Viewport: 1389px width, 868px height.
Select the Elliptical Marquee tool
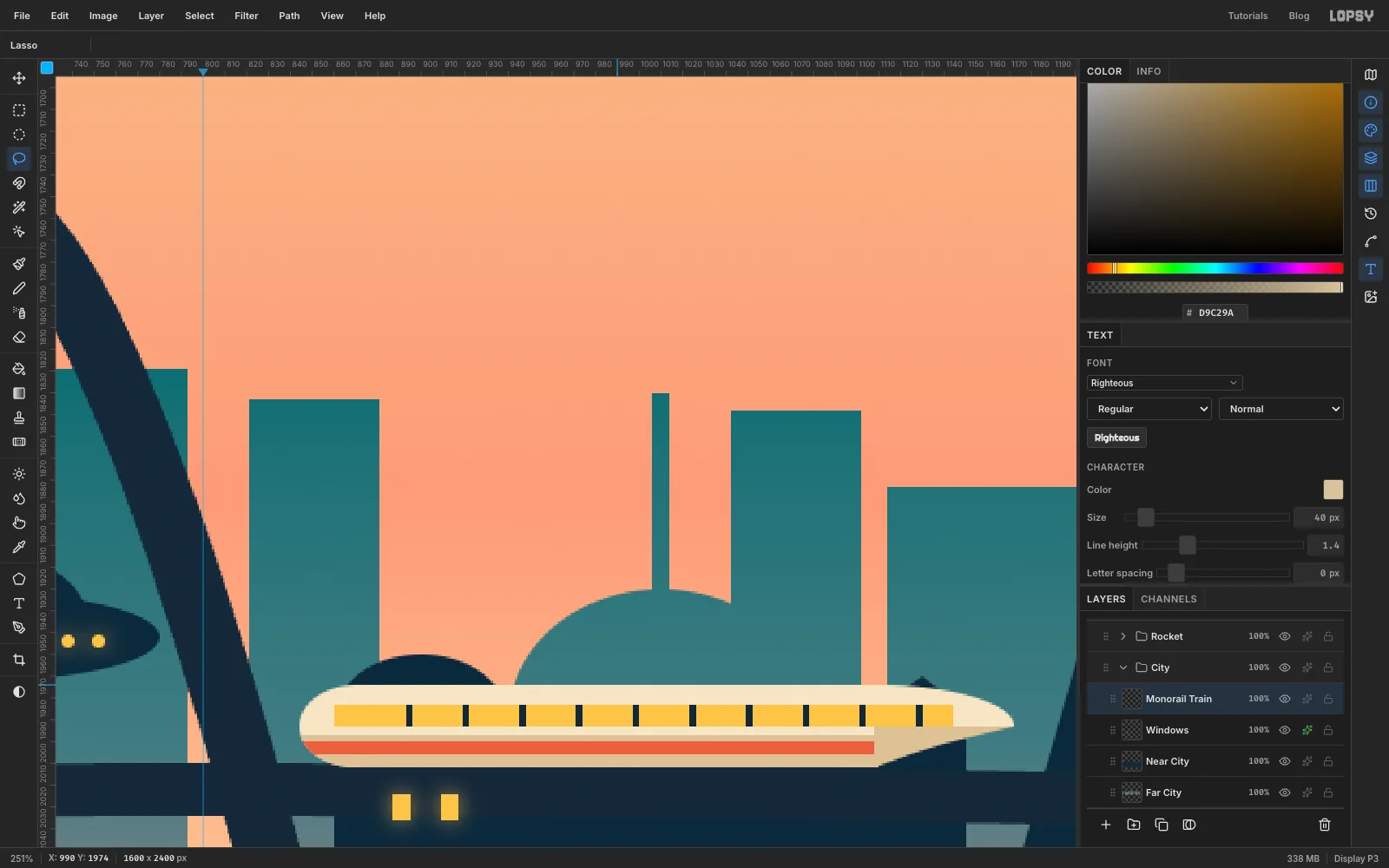[19, 135]
